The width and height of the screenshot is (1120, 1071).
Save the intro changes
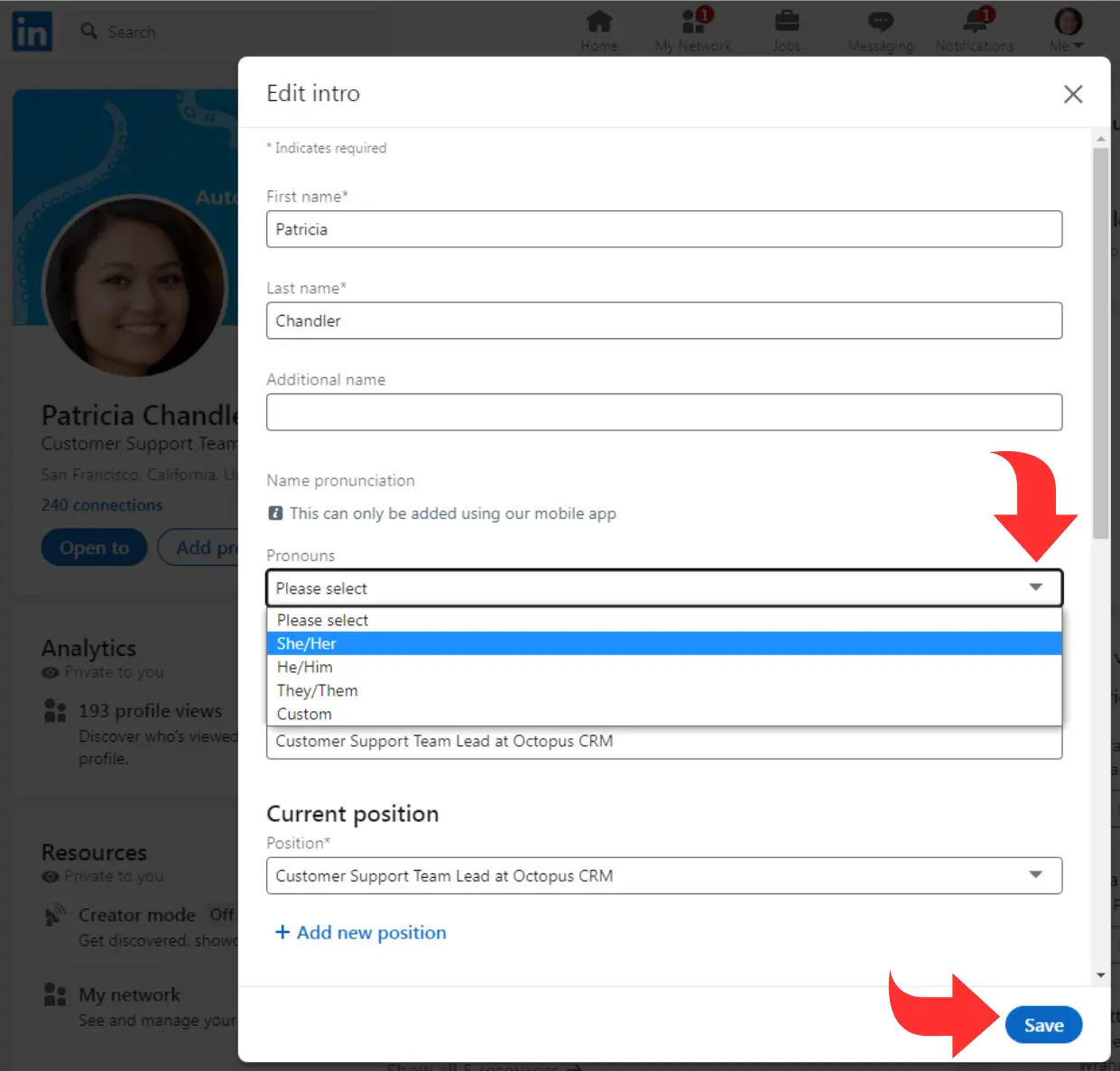coord(1043,1025)
